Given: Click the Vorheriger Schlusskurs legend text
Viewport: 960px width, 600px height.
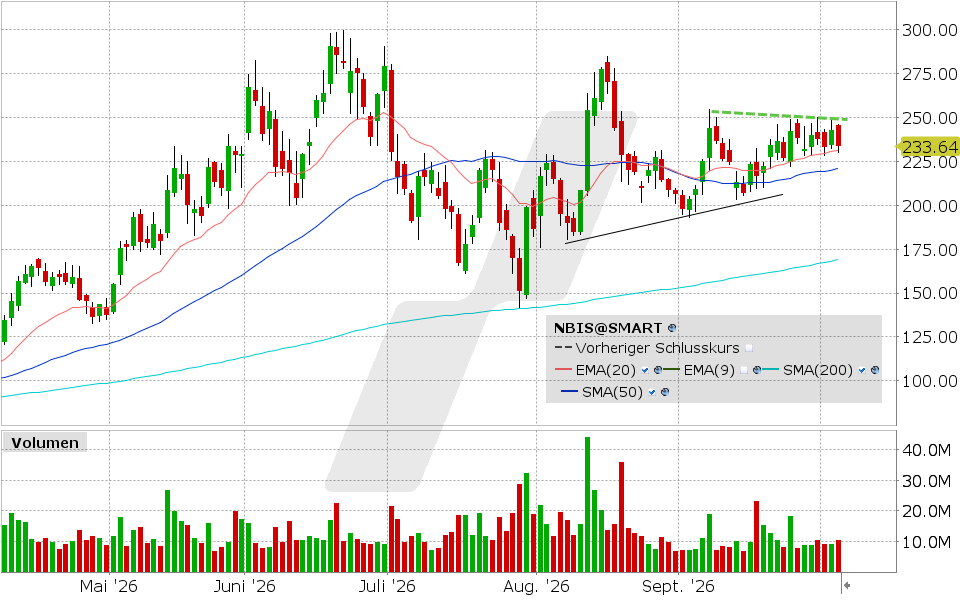Looking at the screenshot, I should [658, 348].
